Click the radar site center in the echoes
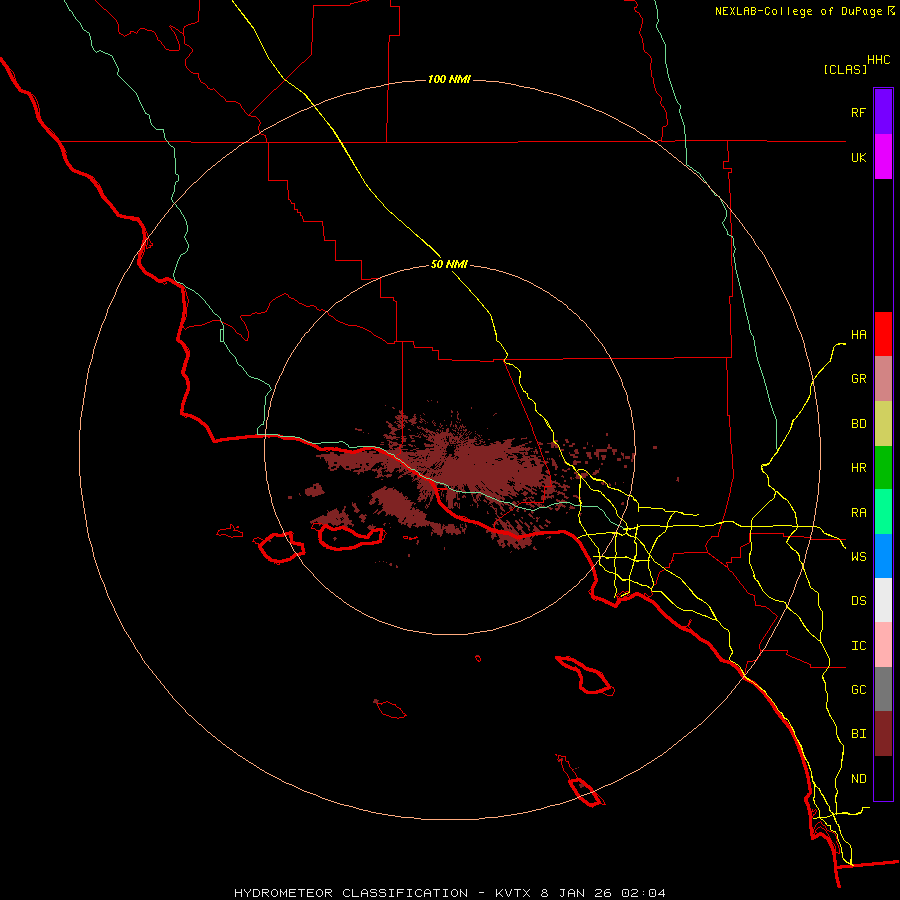 451,449
